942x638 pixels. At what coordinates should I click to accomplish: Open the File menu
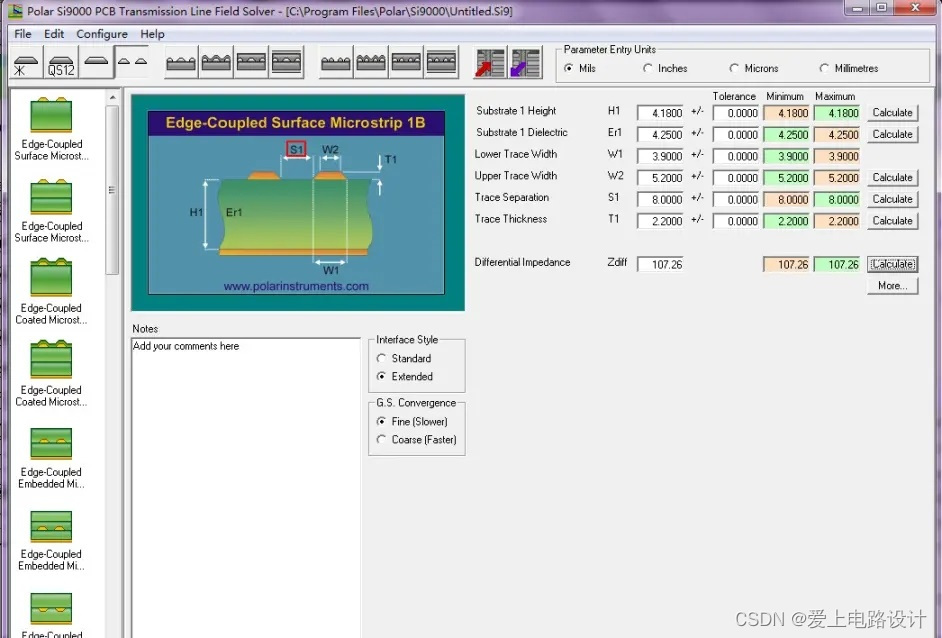pos(23,34)
